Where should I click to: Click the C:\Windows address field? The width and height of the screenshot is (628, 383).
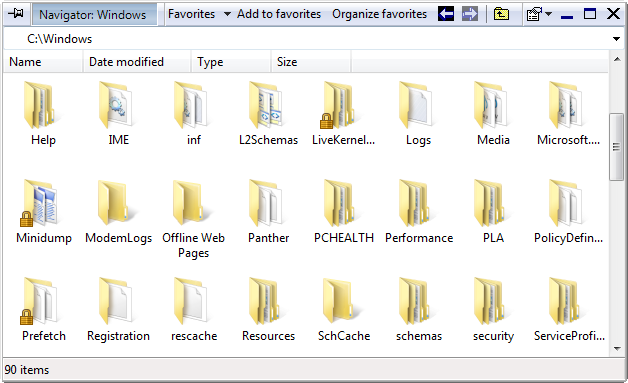point(306,39)
